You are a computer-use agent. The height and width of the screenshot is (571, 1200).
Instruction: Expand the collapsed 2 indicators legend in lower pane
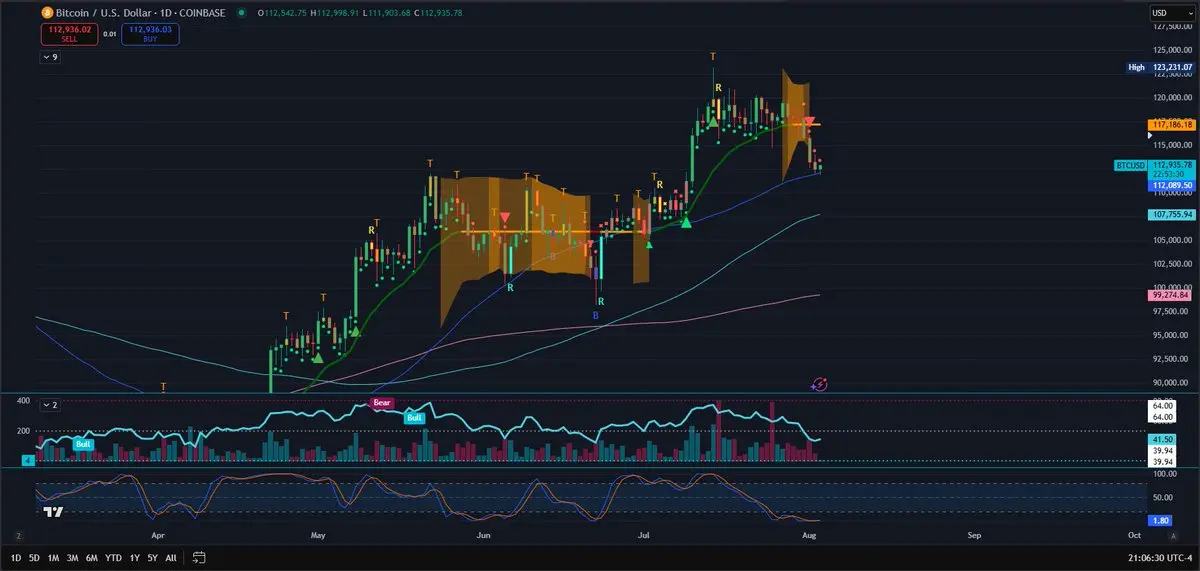[50, 405]
